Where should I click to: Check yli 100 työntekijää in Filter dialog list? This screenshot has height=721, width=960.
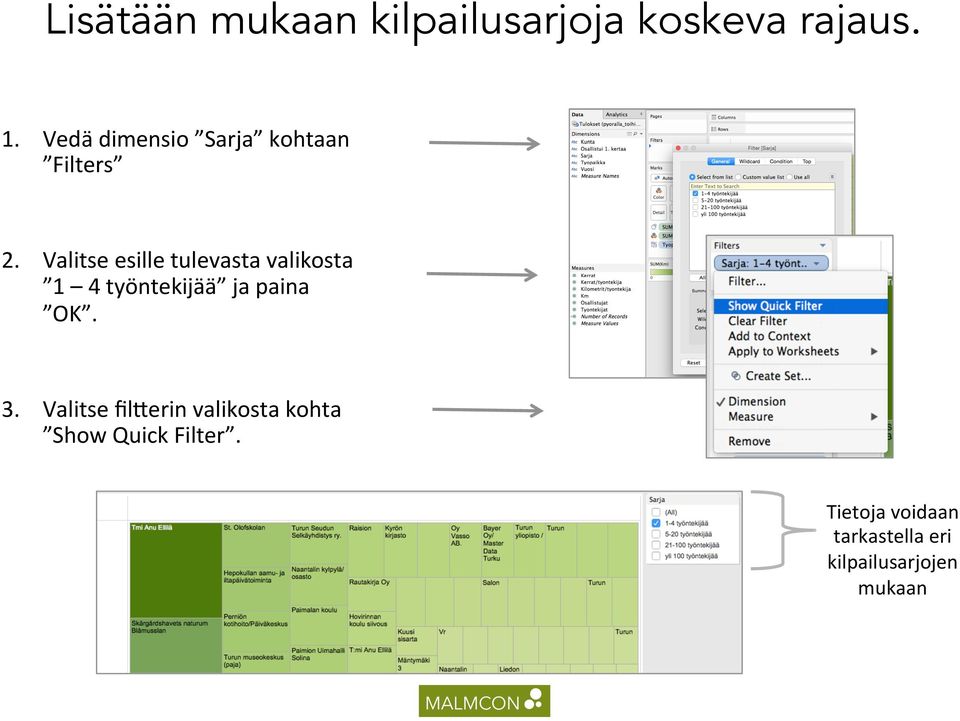695,214
